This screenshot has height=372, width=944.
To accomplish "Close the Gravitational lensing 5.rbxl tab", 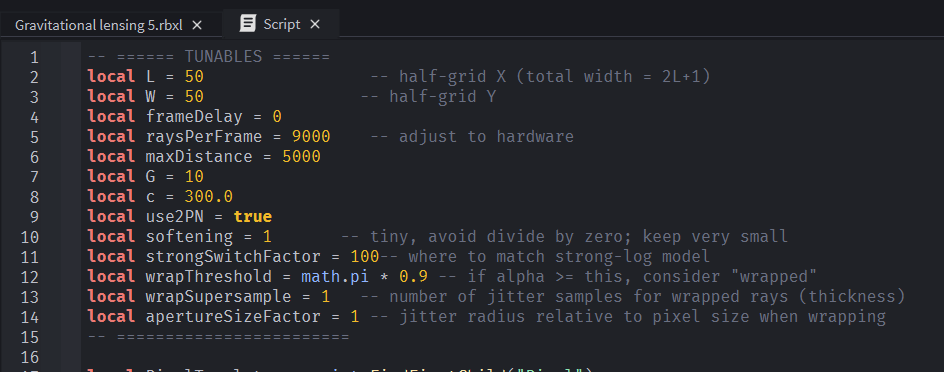I will pyautogui.click(x=197, y=25).
